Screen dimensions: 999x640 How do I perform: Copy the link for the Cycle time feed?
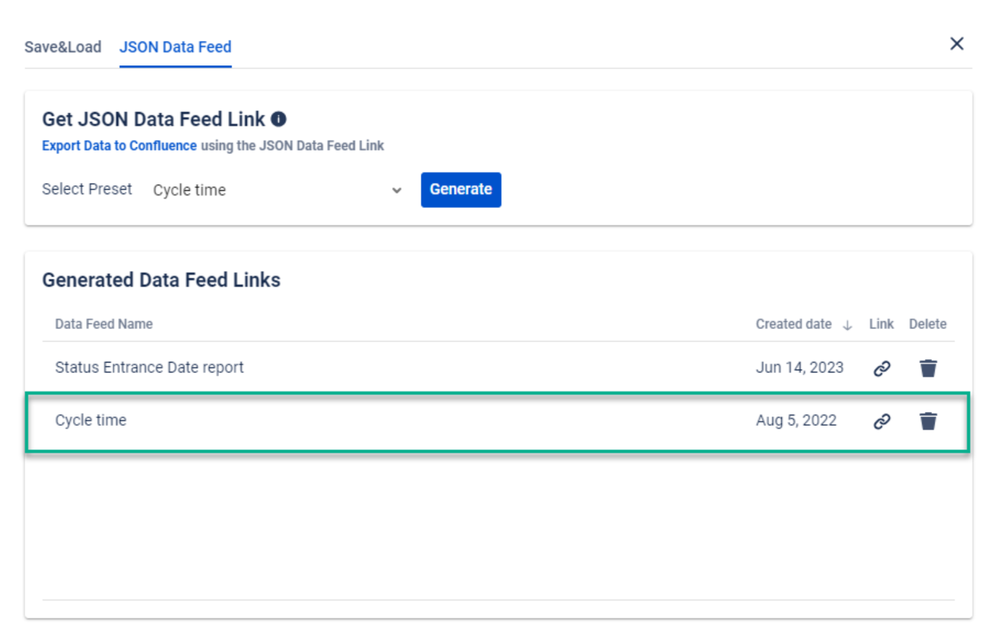pos(881,421)
